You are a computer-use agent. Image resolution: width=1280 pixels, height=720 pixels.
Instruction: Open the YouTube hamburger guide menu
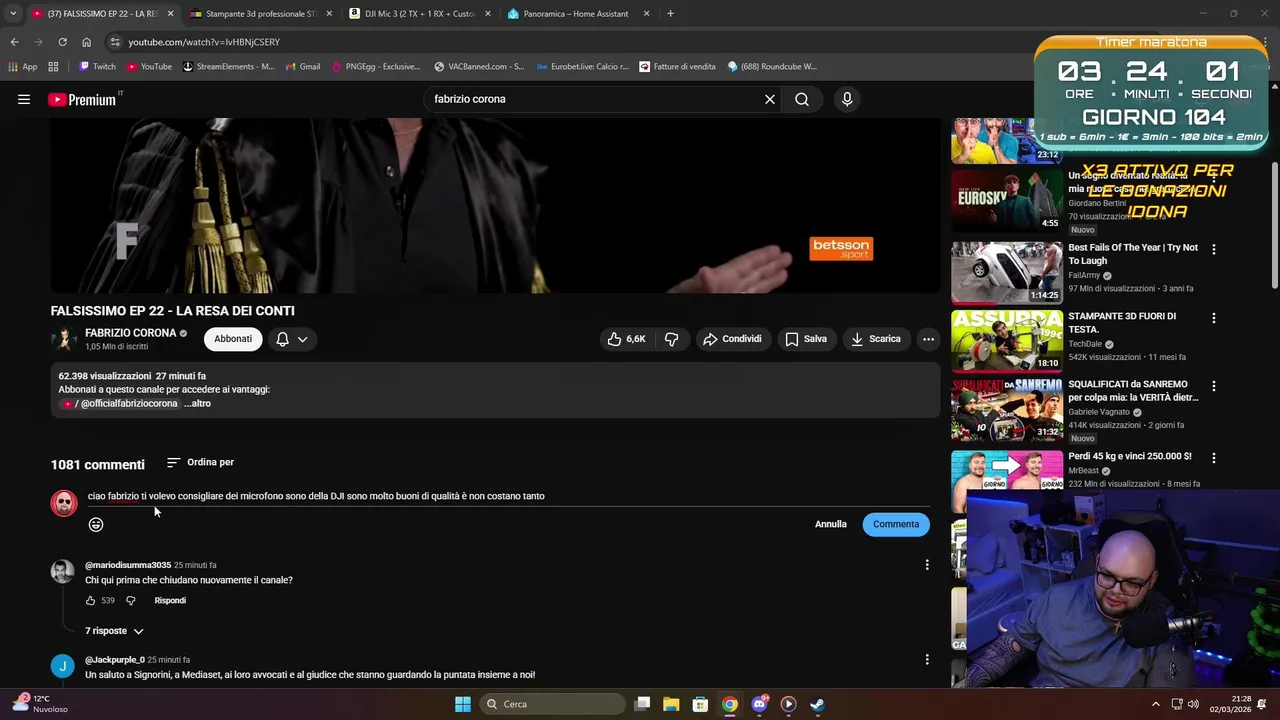(x=24, y=99)
